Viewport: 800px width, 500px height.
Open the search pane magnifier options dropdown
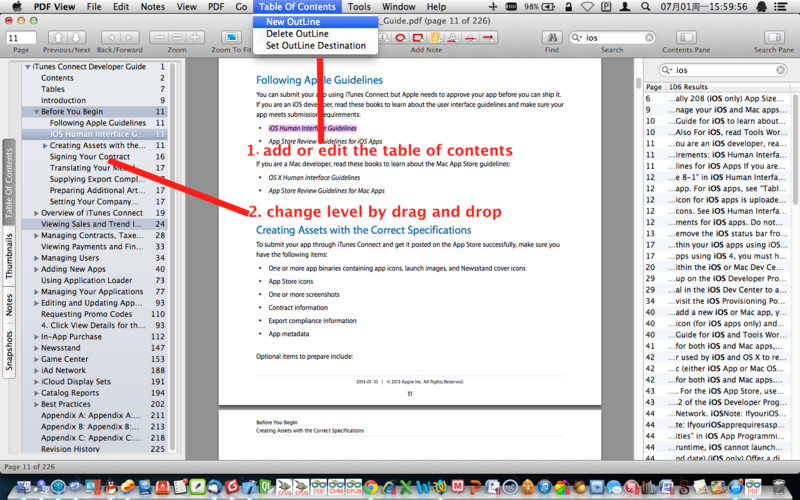tap(667, 70)
